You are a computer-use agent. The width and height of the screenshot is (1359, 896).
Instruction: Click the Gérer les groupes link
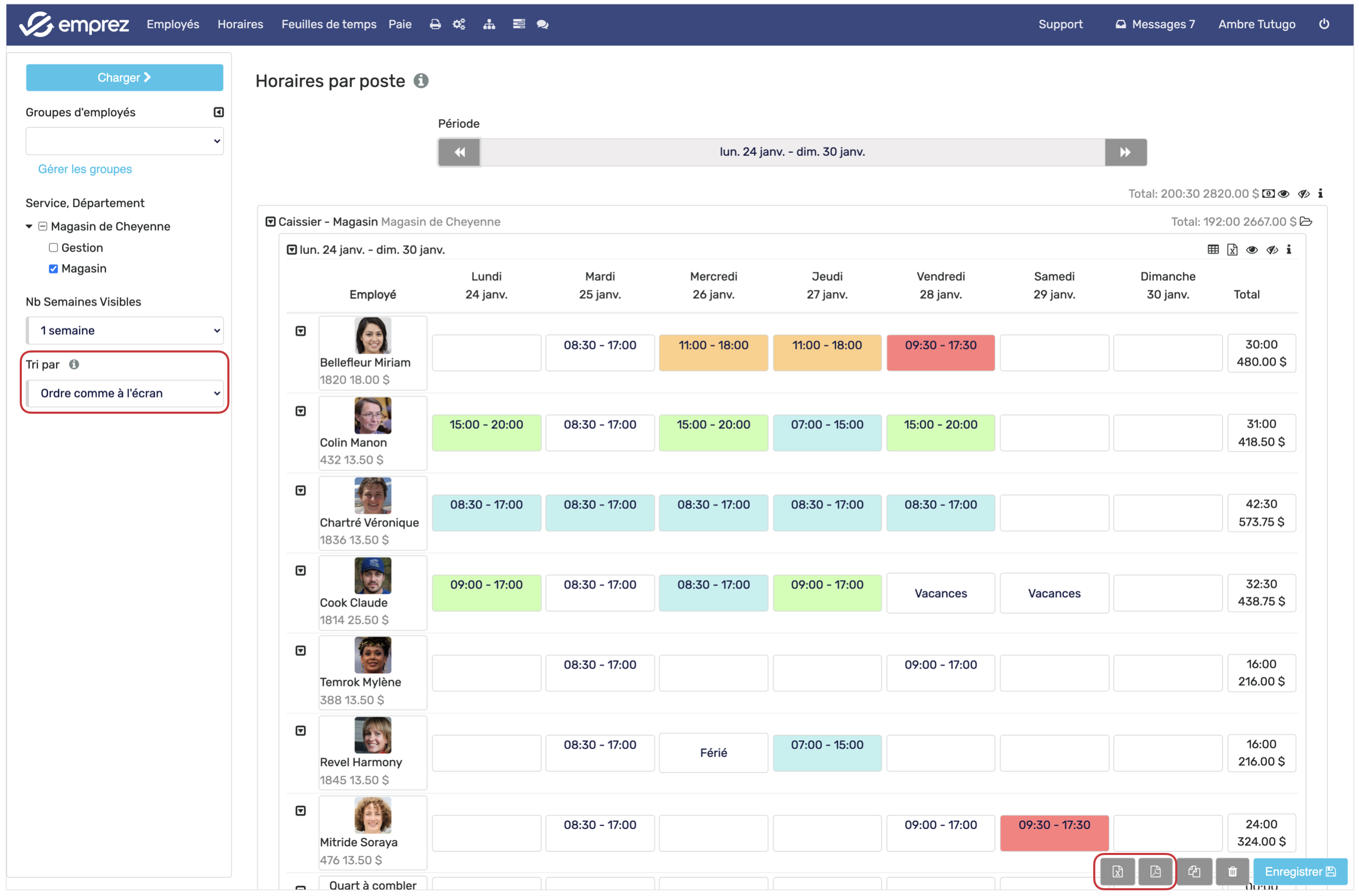(x=85, y=169)
